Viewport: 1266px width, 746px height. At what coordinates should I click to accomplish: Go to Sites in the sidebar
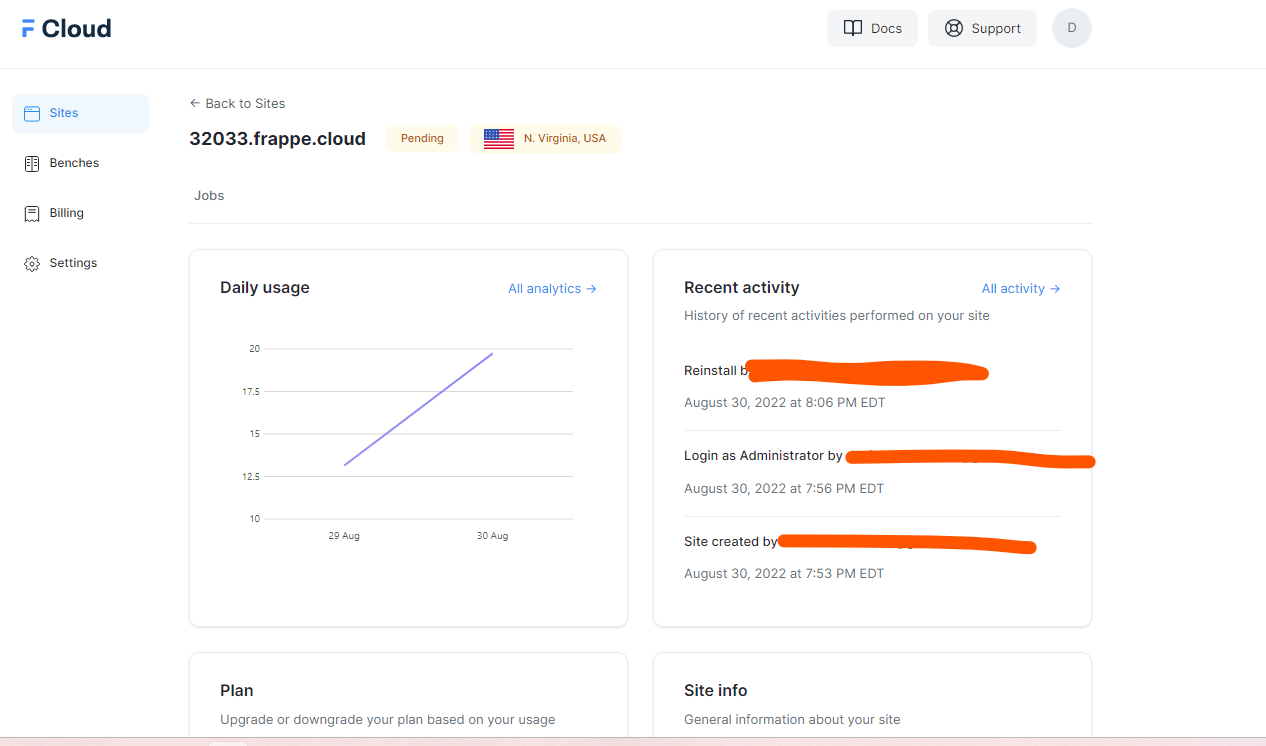(x=80, y=113)
